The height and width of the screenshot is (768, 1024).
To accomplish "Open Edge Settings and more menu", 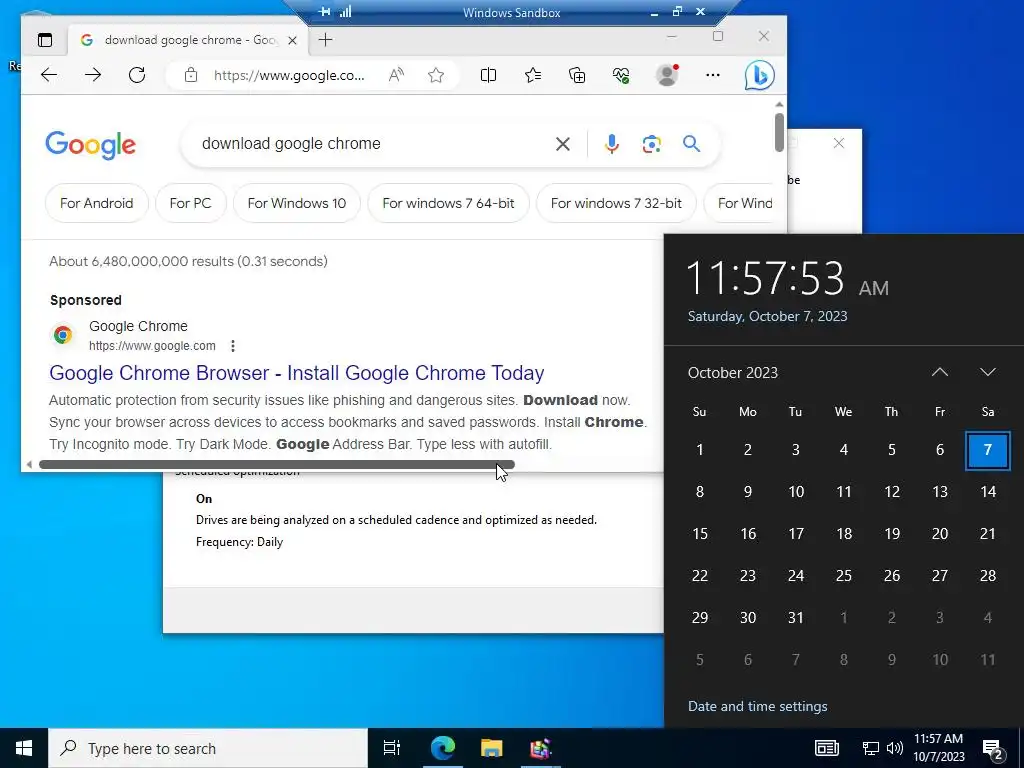I will point(712,75).
